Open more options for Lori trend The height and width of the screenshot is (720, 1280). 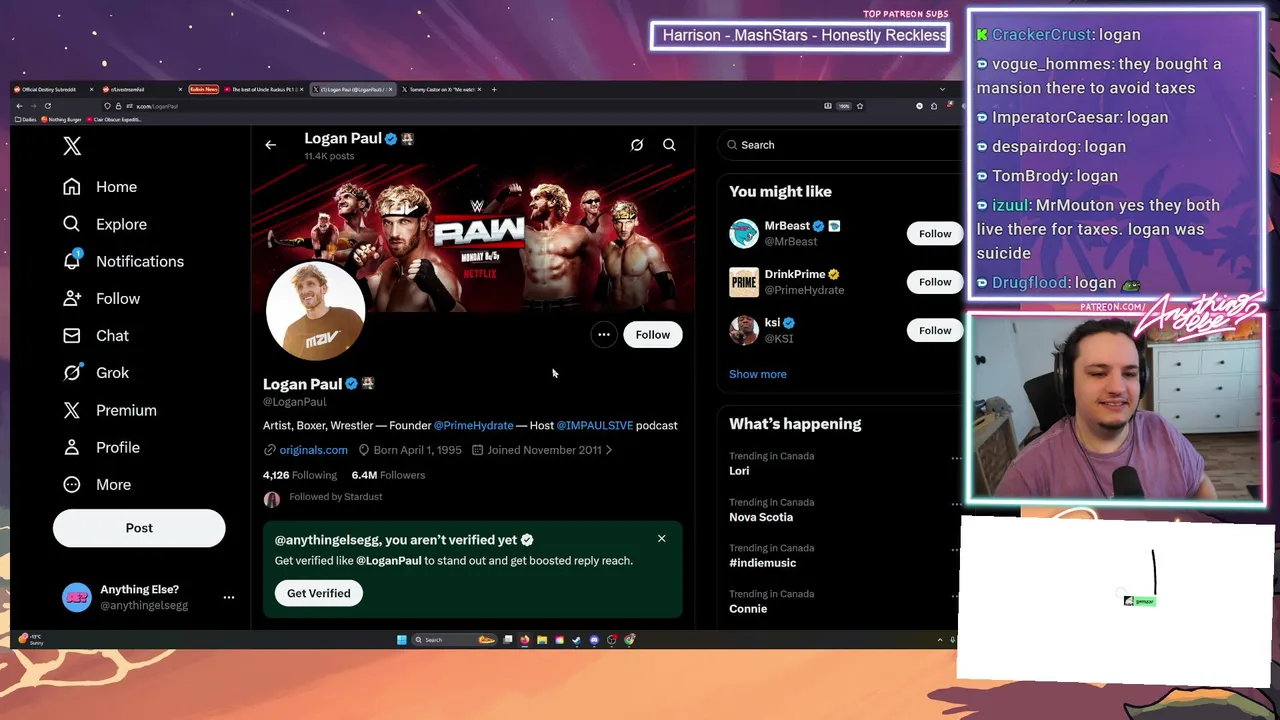(x=956, y=458)
